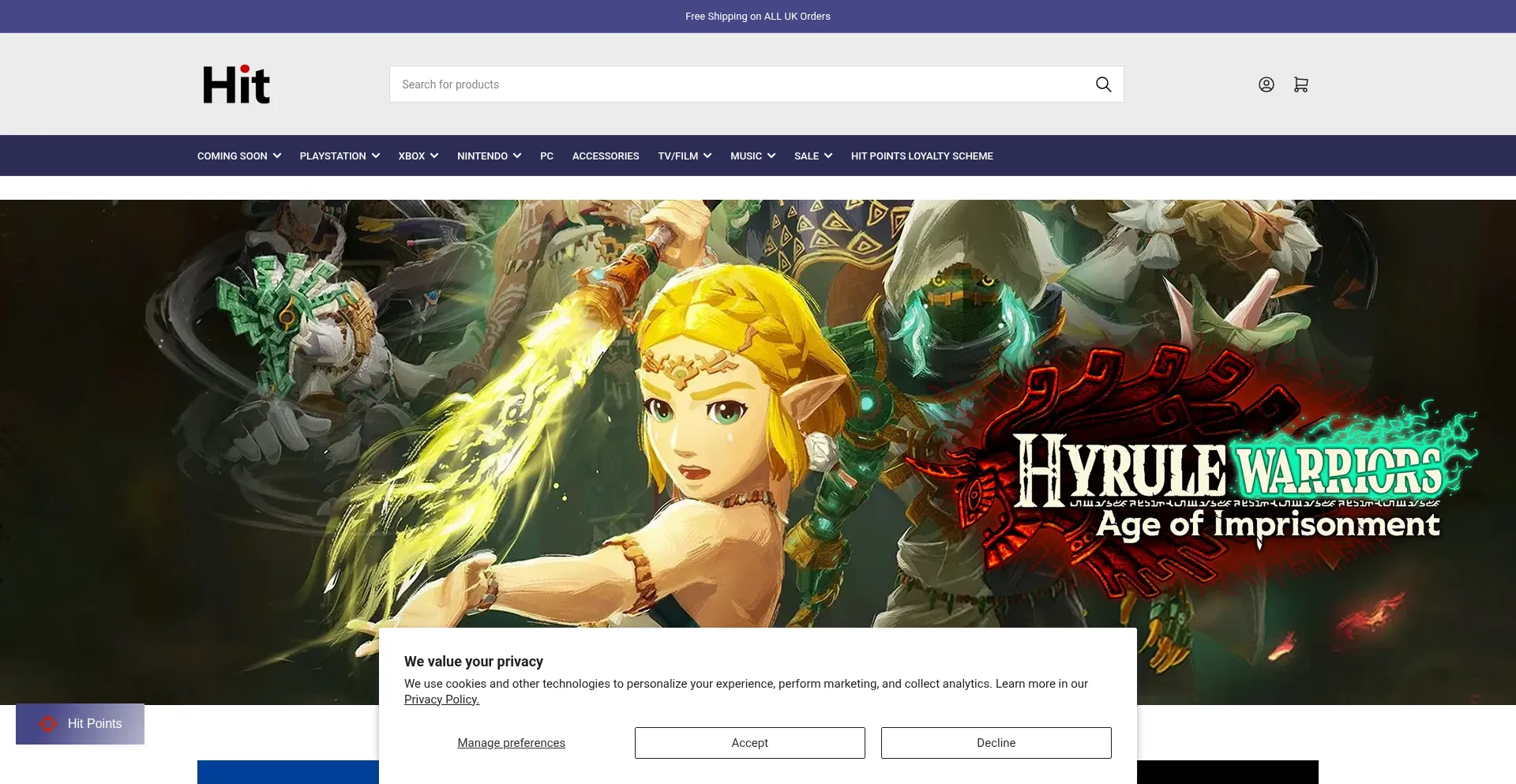Screen dimensions: 1516x784
Task: Click the Hit Points badge icon
Action: 48,724
